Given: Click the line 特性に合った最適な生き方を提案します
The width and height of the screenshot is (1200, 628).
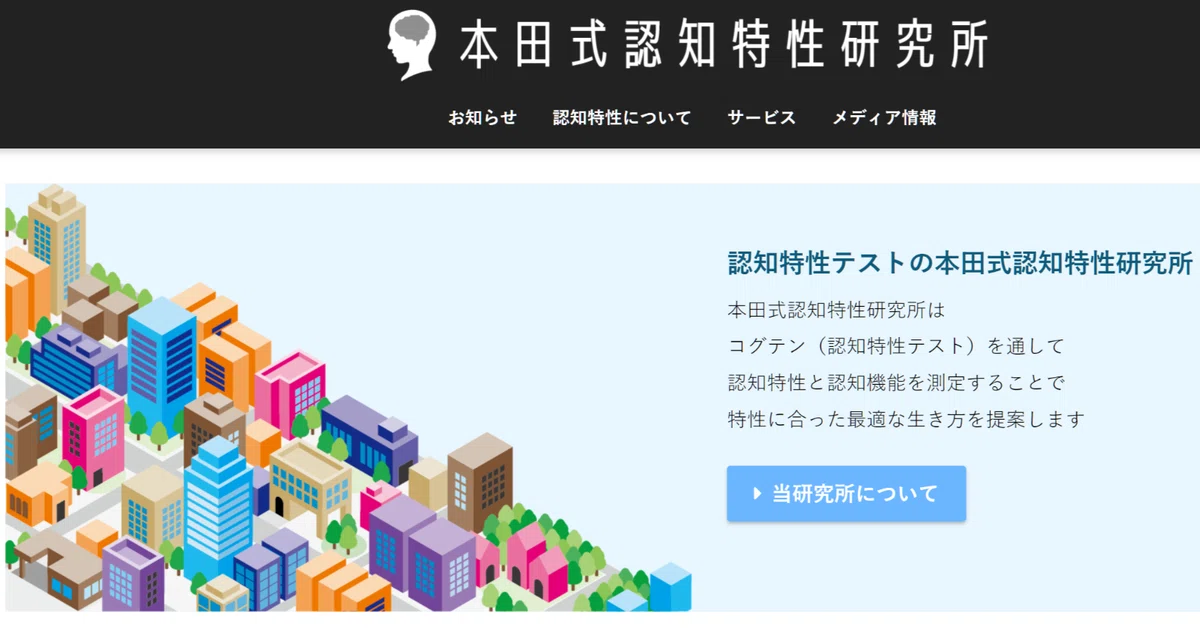Looking at the screenshot, I should [x=906, y=420].
